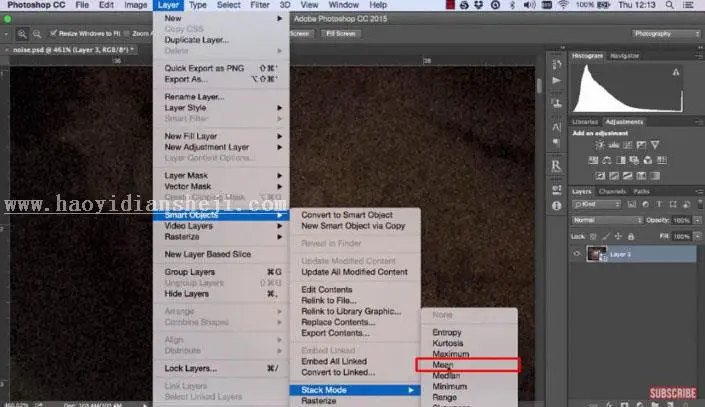Viewport: 705px width, 407px height.
Task: Open the Video Layers submenu
Action: click(x=221, y=226)
